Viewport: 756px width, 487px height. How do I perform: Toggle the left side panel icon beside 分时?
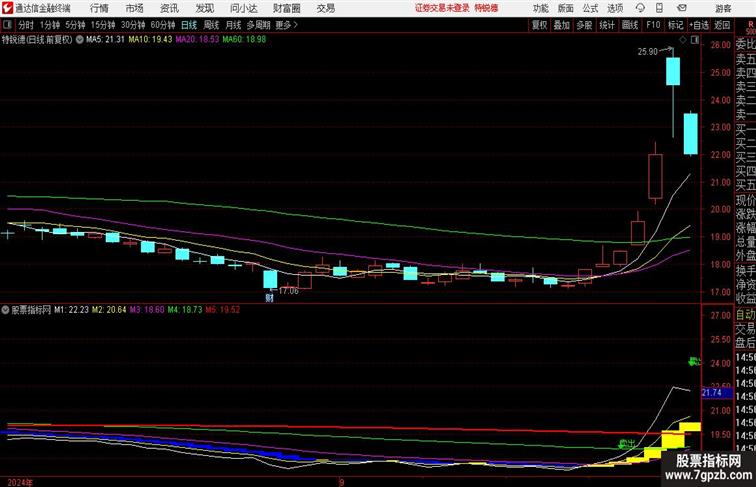pyautogui.click(x=7, y=25)
